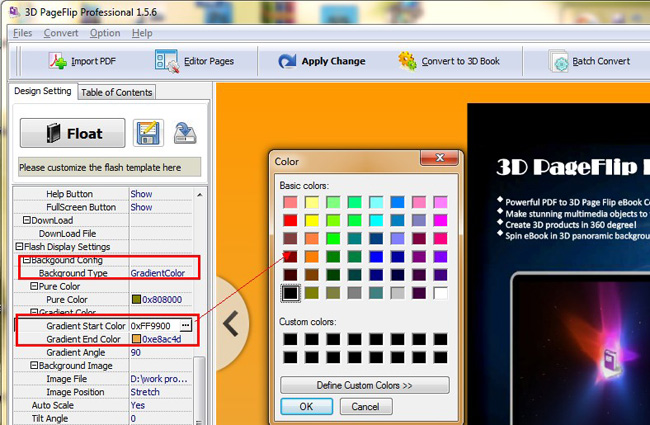Click the Float template book icon

pos(53,133)
